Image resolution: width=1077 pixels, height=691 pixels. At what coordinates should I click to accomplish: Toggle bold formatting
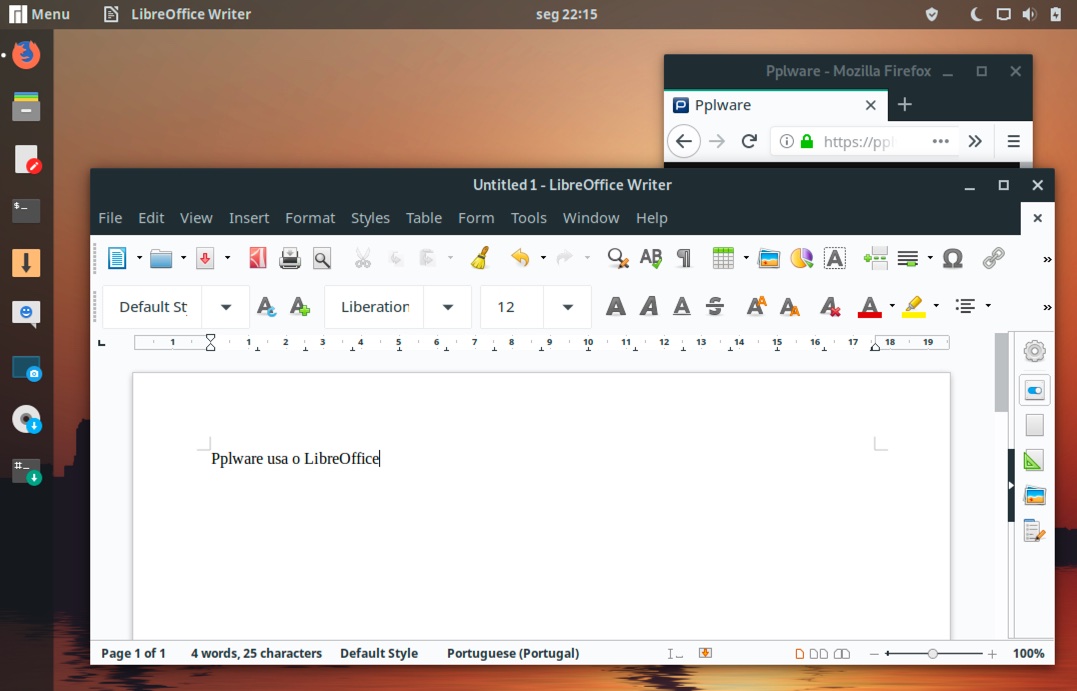click(615, 306)
